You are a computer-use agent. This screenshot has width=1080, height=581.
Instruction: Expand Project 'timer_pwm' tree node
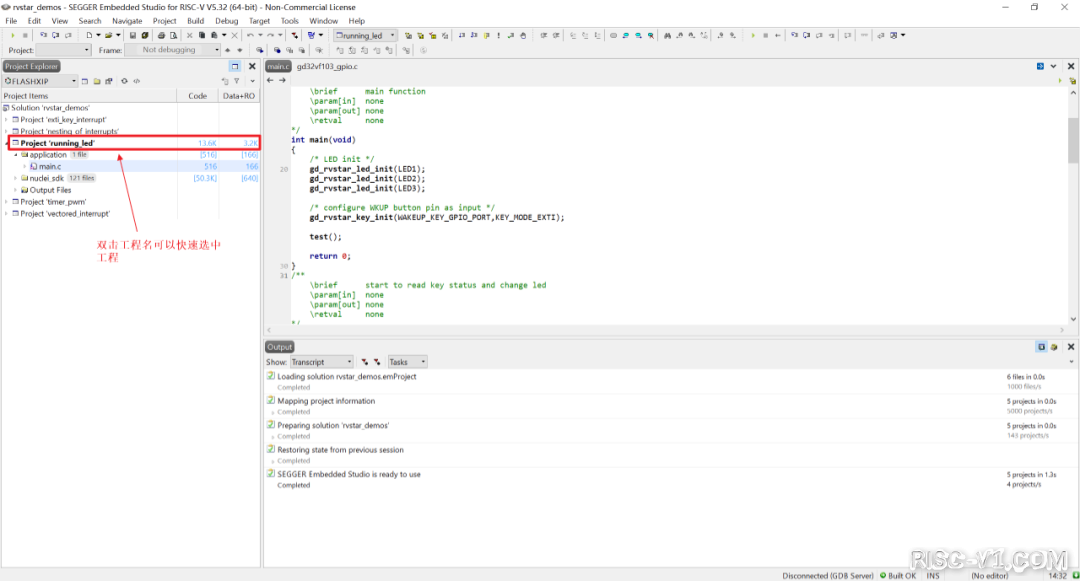coord(7,202)
